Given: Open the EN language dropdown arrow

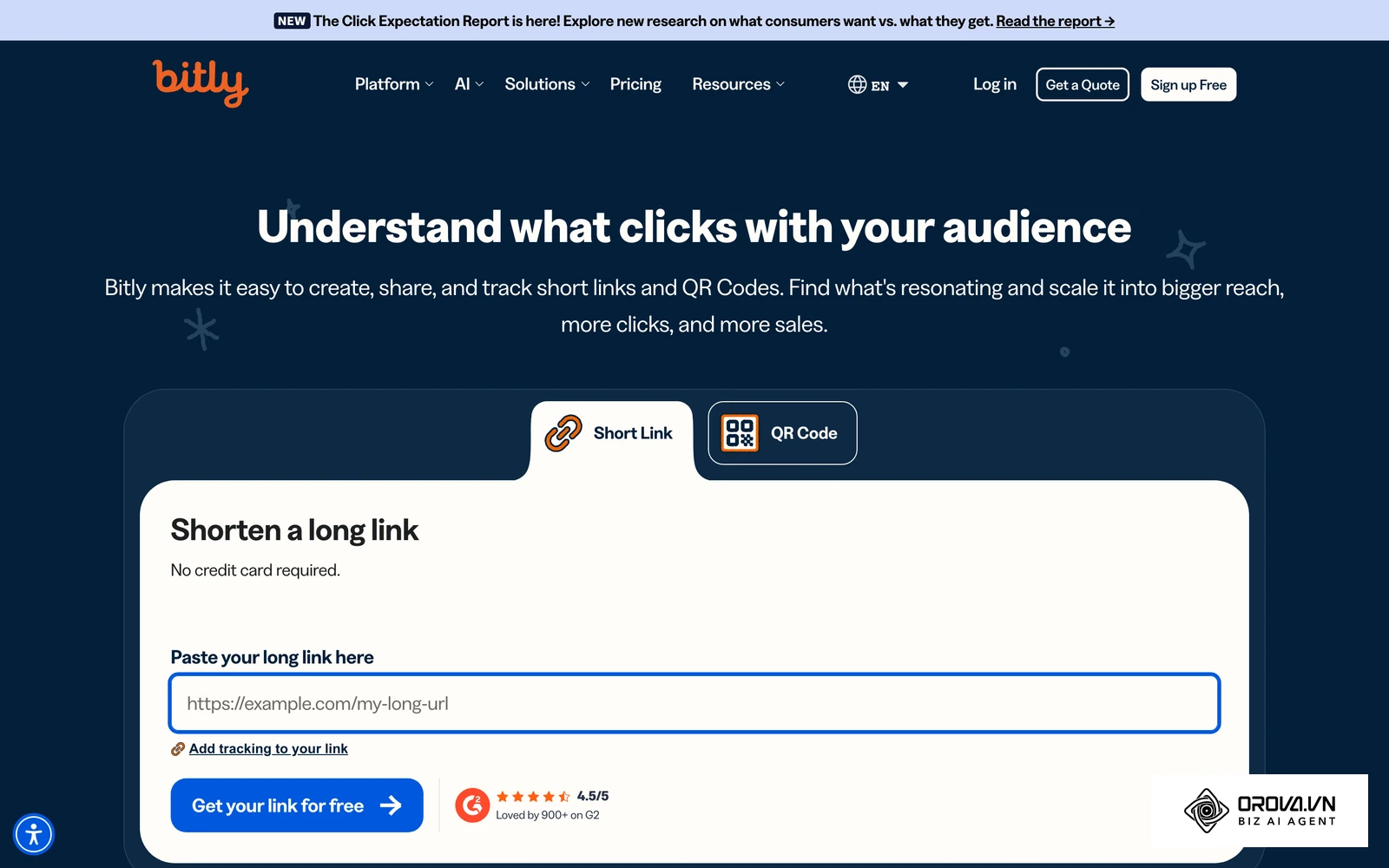Looking at the screenshot, I should coord(903,85).
